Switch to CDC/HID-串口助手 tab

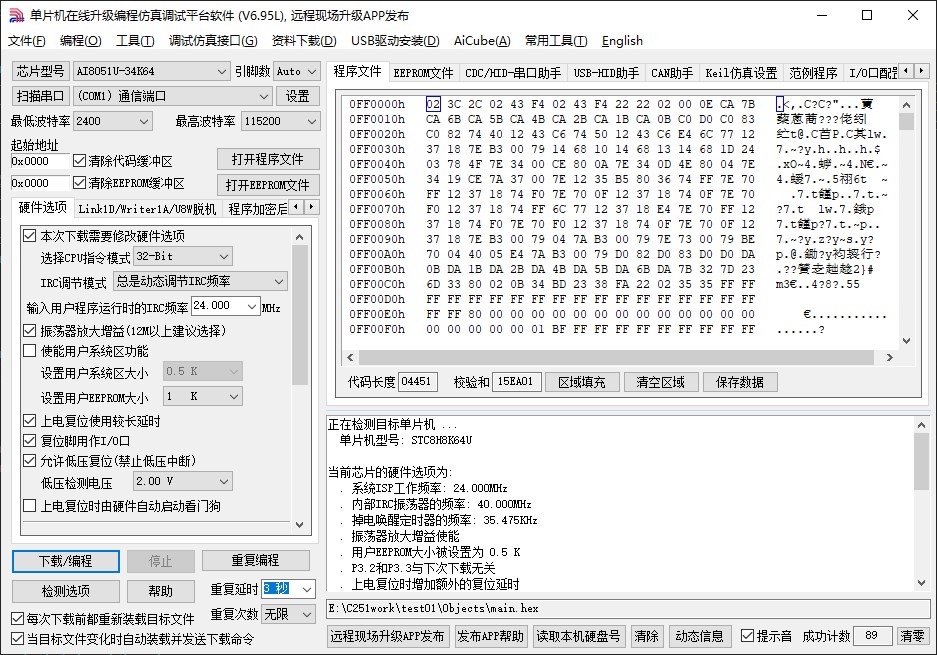513,73
